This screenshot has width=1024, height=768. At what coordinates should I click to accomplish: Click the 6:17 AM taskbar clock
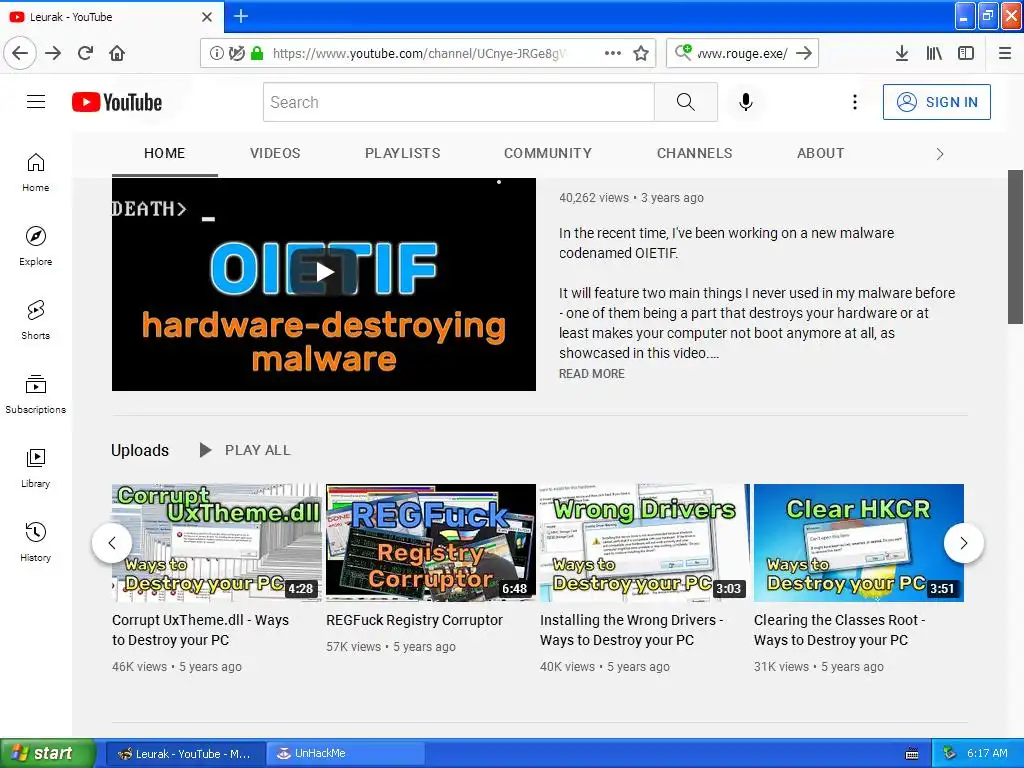[x=987, y=753]
